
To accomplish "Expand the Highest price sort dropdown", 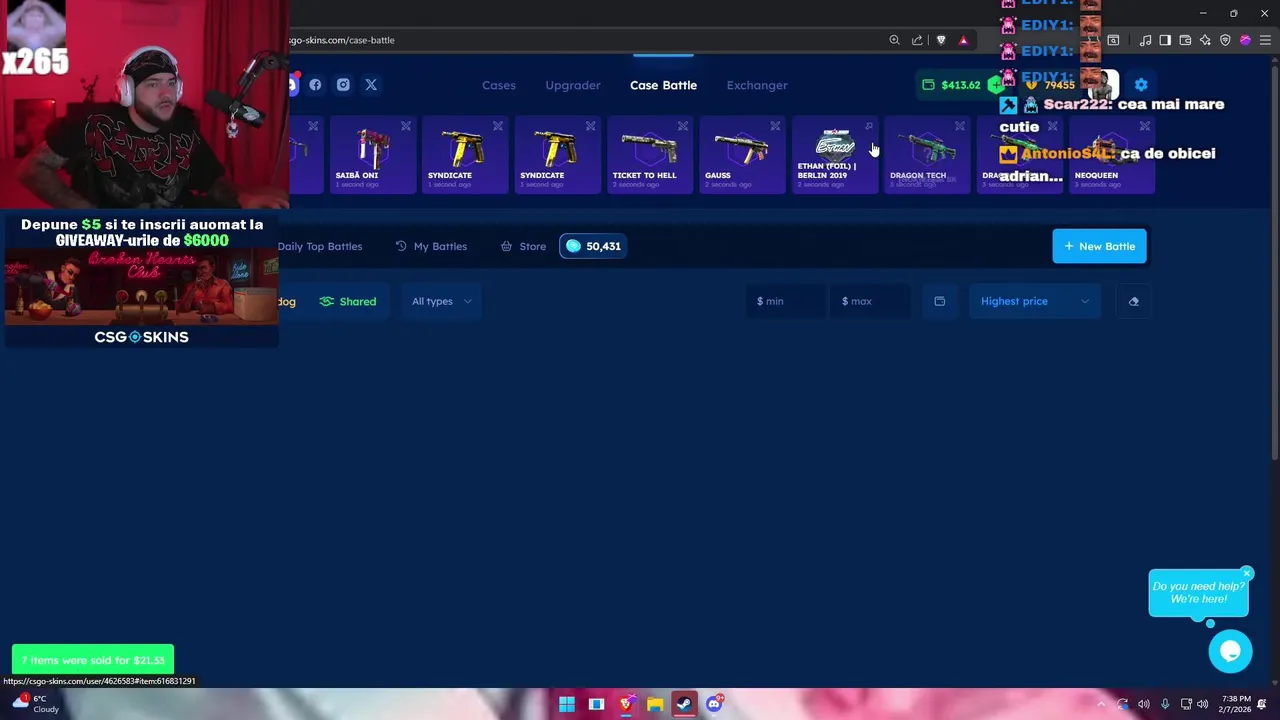I will point(1034,301).
